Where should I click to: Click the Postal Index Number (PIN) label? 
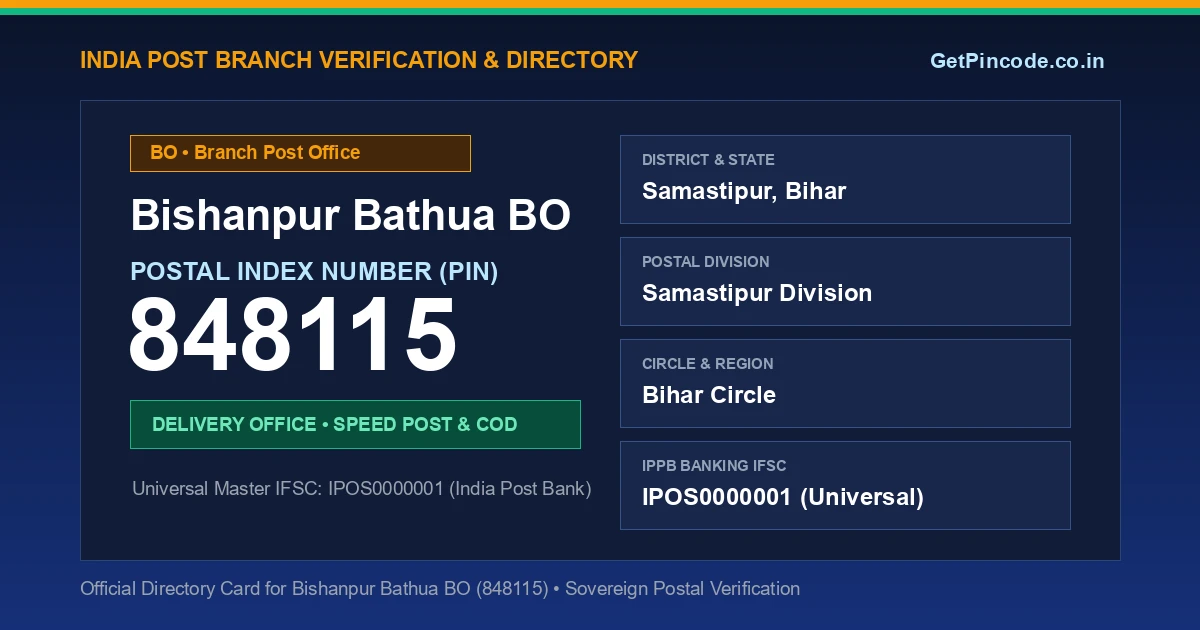click(x=314, y=271)
